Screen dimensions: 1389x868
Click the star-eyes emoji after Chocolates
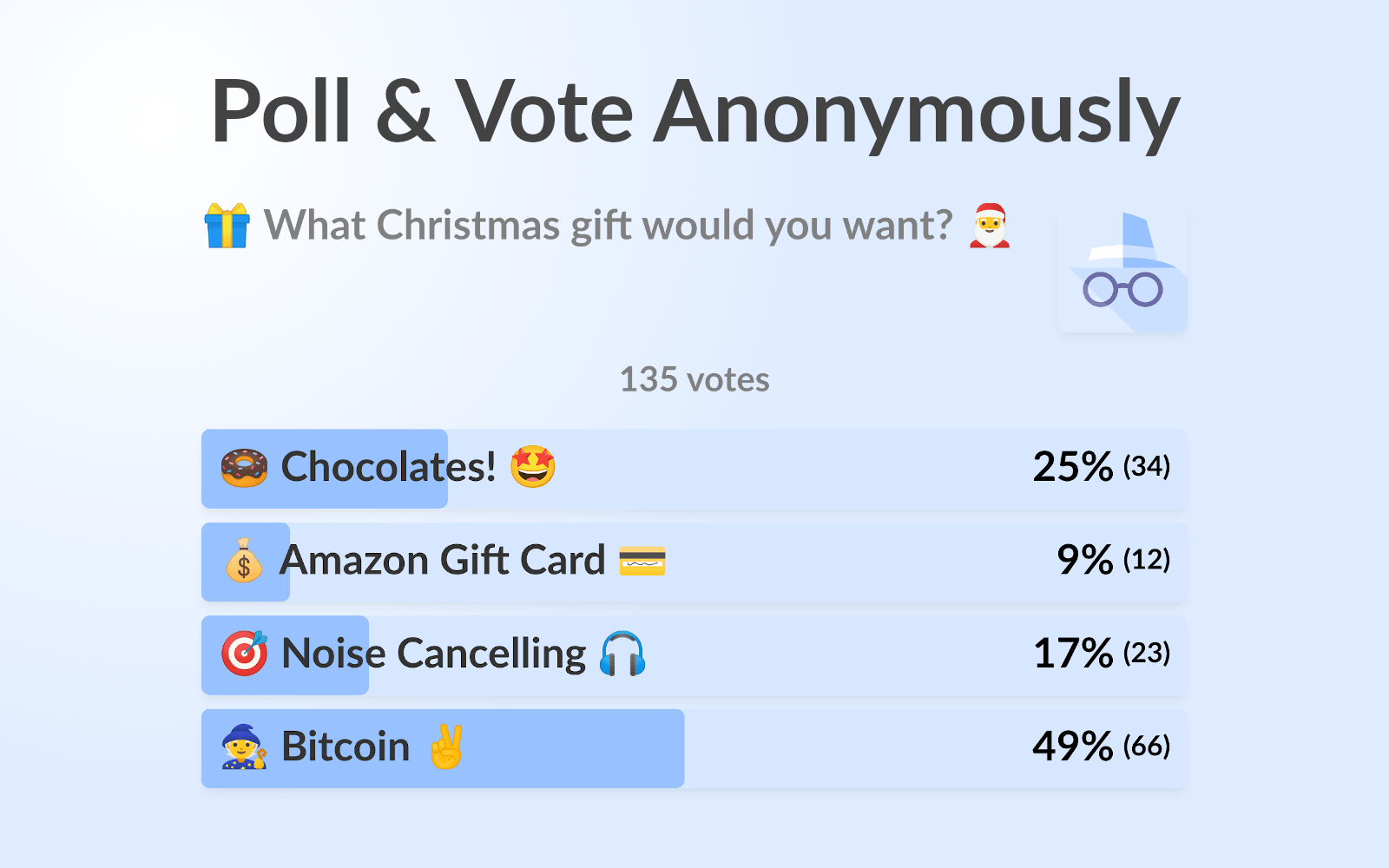pyautogui.click(x=532, y=467)
